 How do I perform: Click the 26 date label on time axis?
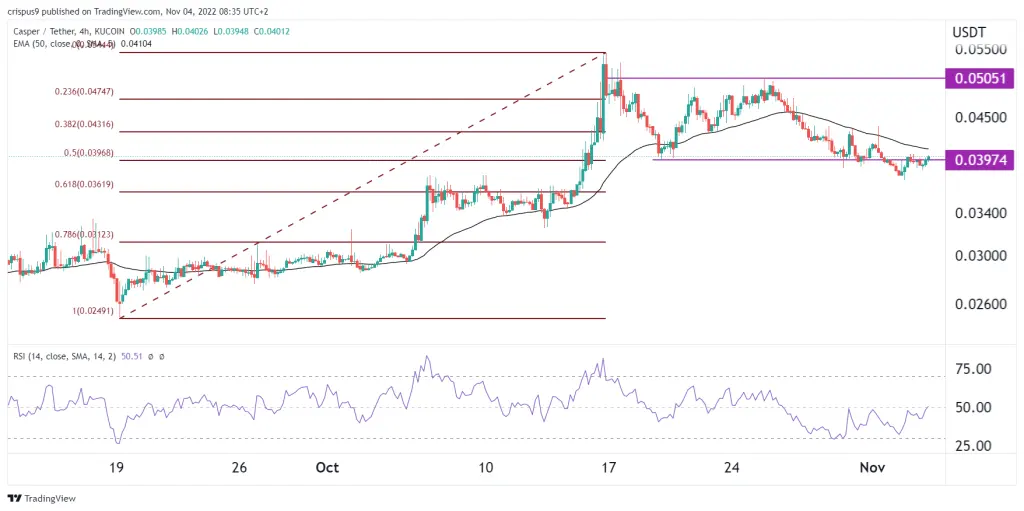pos(240,468)
